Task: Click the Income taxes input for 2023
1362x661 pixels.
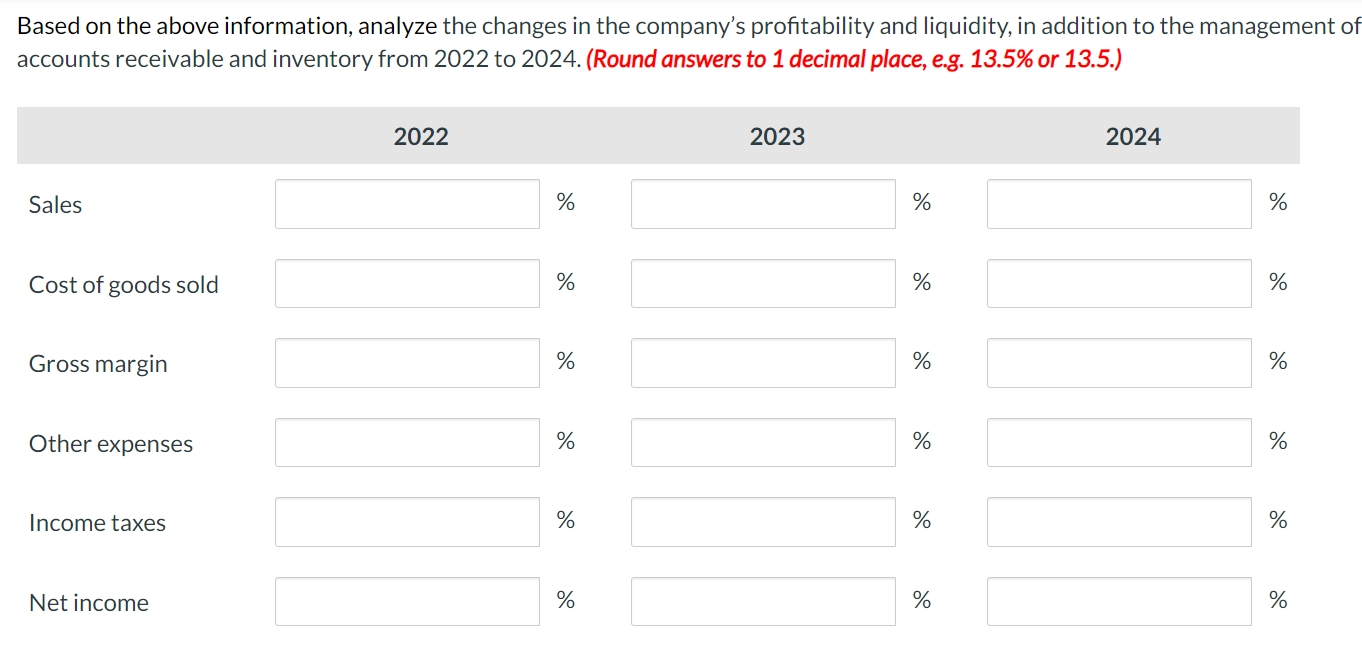Action: pos(762,521)
